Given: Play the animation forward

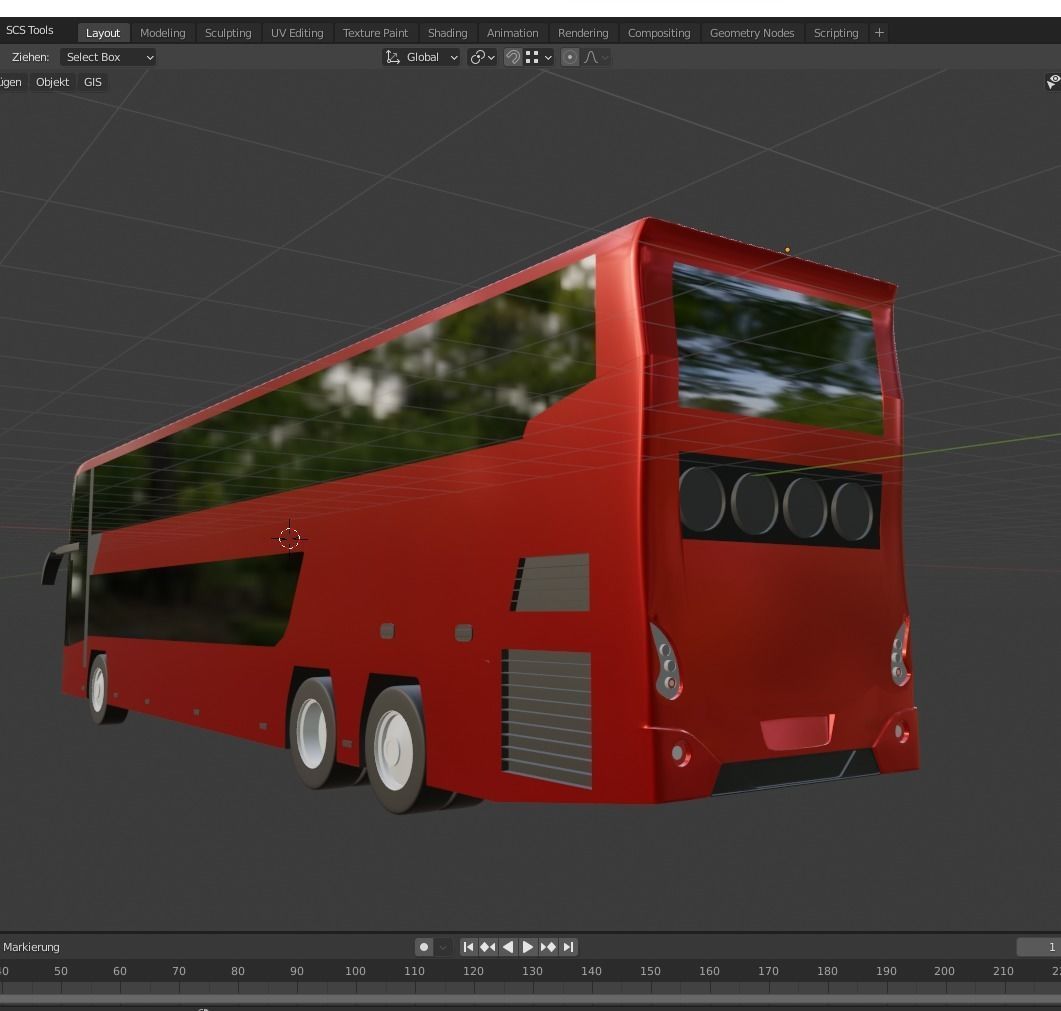Looking at the screenshot, I should (528, 947).
